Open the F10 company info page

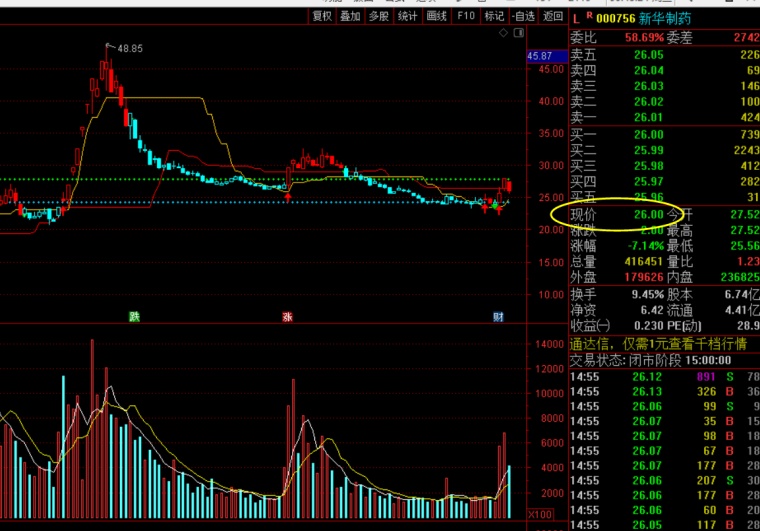point(466,16)
